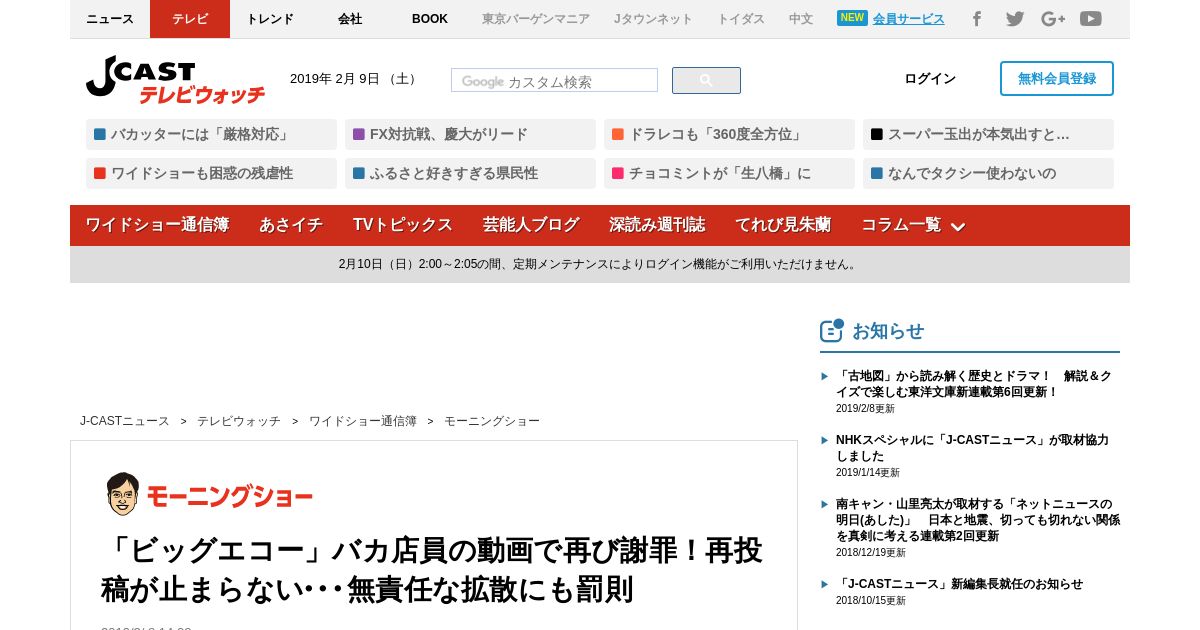This screenshot has height=630, width=1200.
Task: Click the blue square beside バカッターには「厳格対応」
Action: pyautogui.click(x=100, y=134)
